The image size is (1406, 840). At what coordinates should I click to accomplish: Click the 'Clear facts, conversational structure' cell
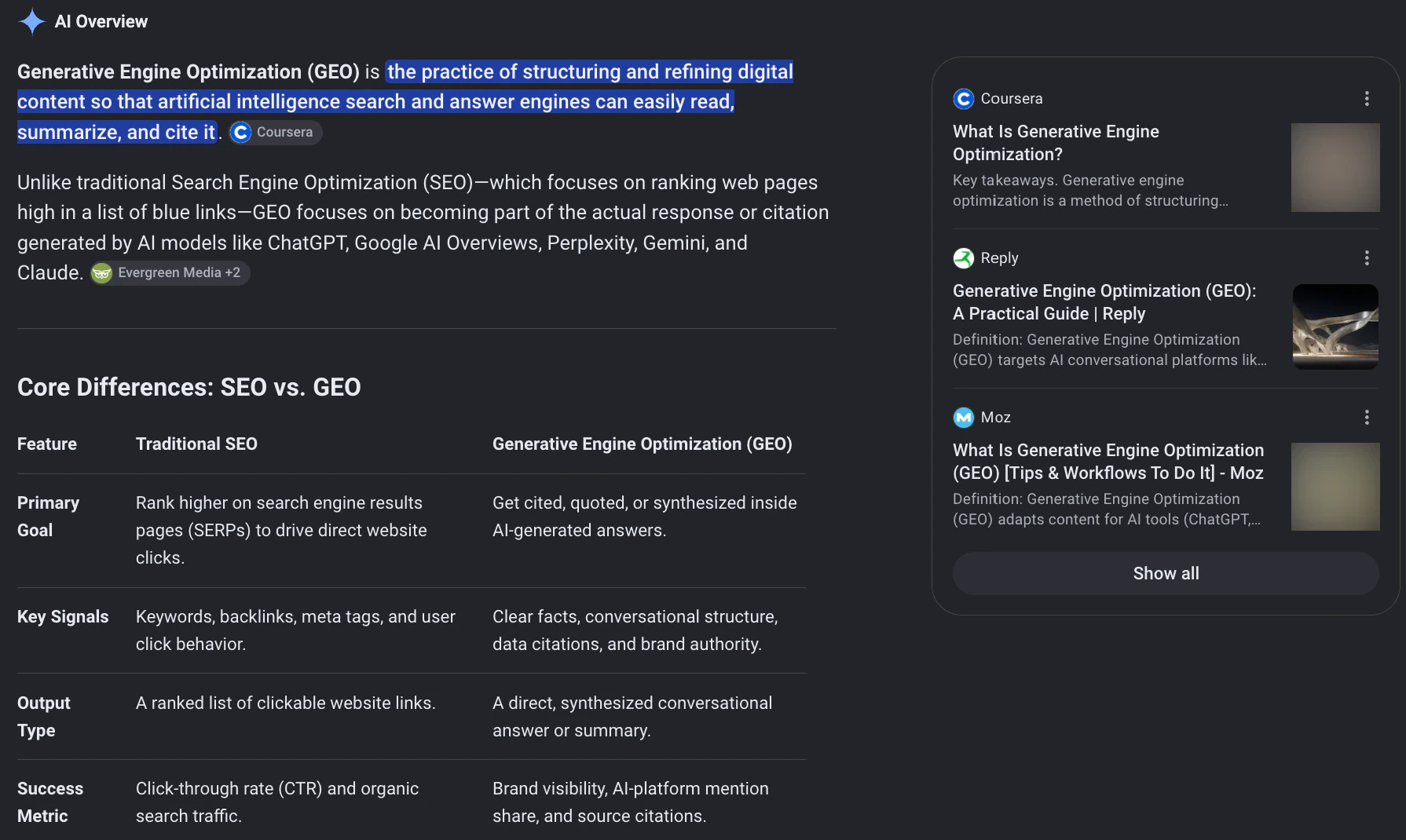tap(635, 630)
